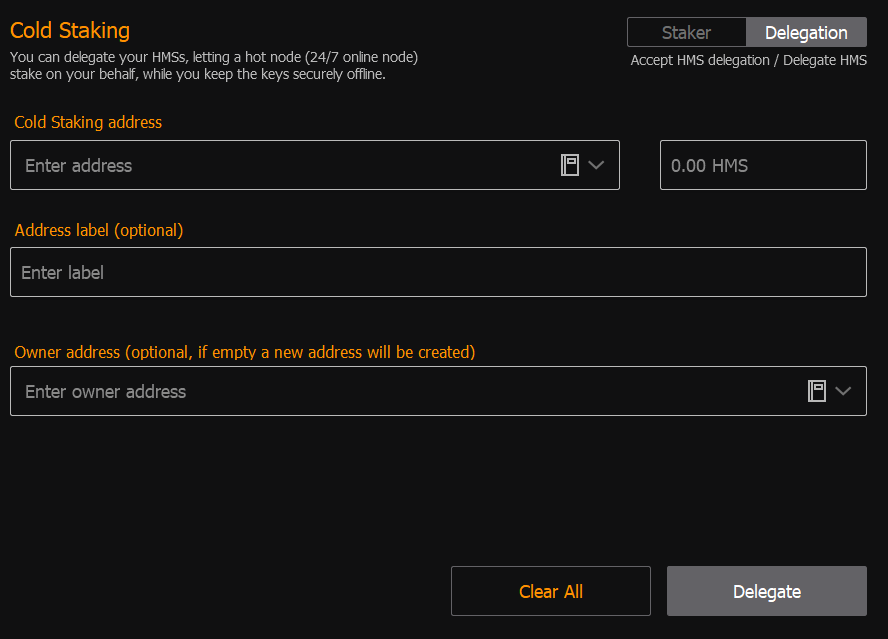Image resolution: width=888 pixels, height=639 pixels.
Task: Click the 'Address label (optional)' caption
Action: point(99,230)
